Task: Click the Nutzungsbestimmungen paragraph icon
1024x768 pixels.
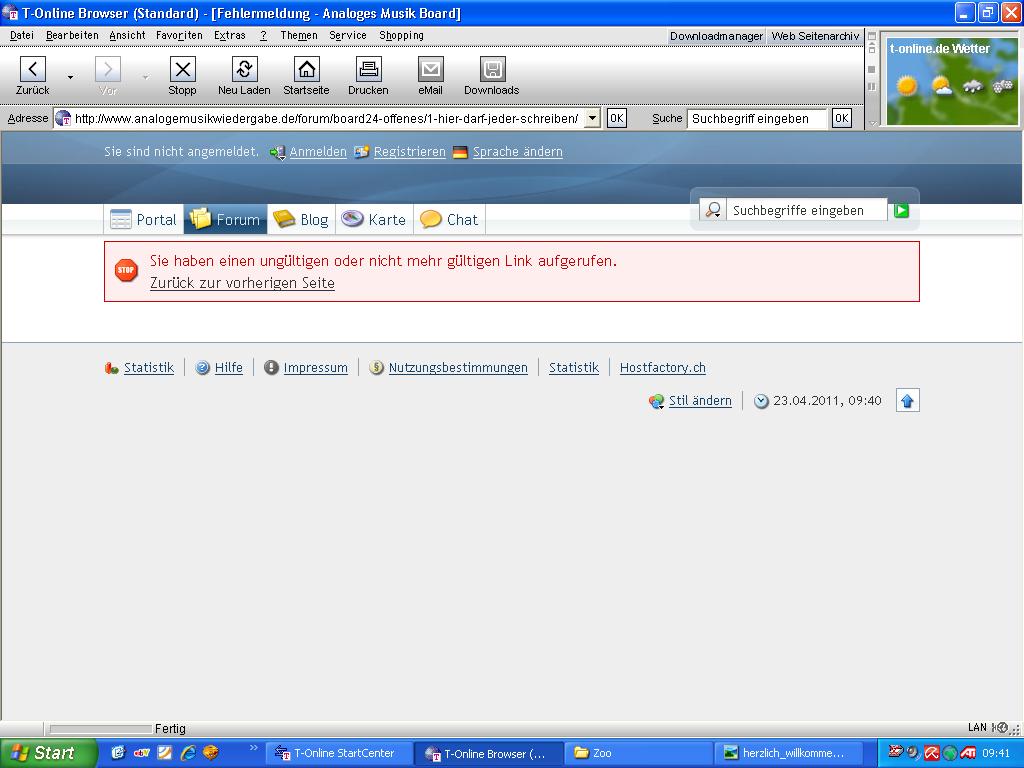Action: (376, 368)
